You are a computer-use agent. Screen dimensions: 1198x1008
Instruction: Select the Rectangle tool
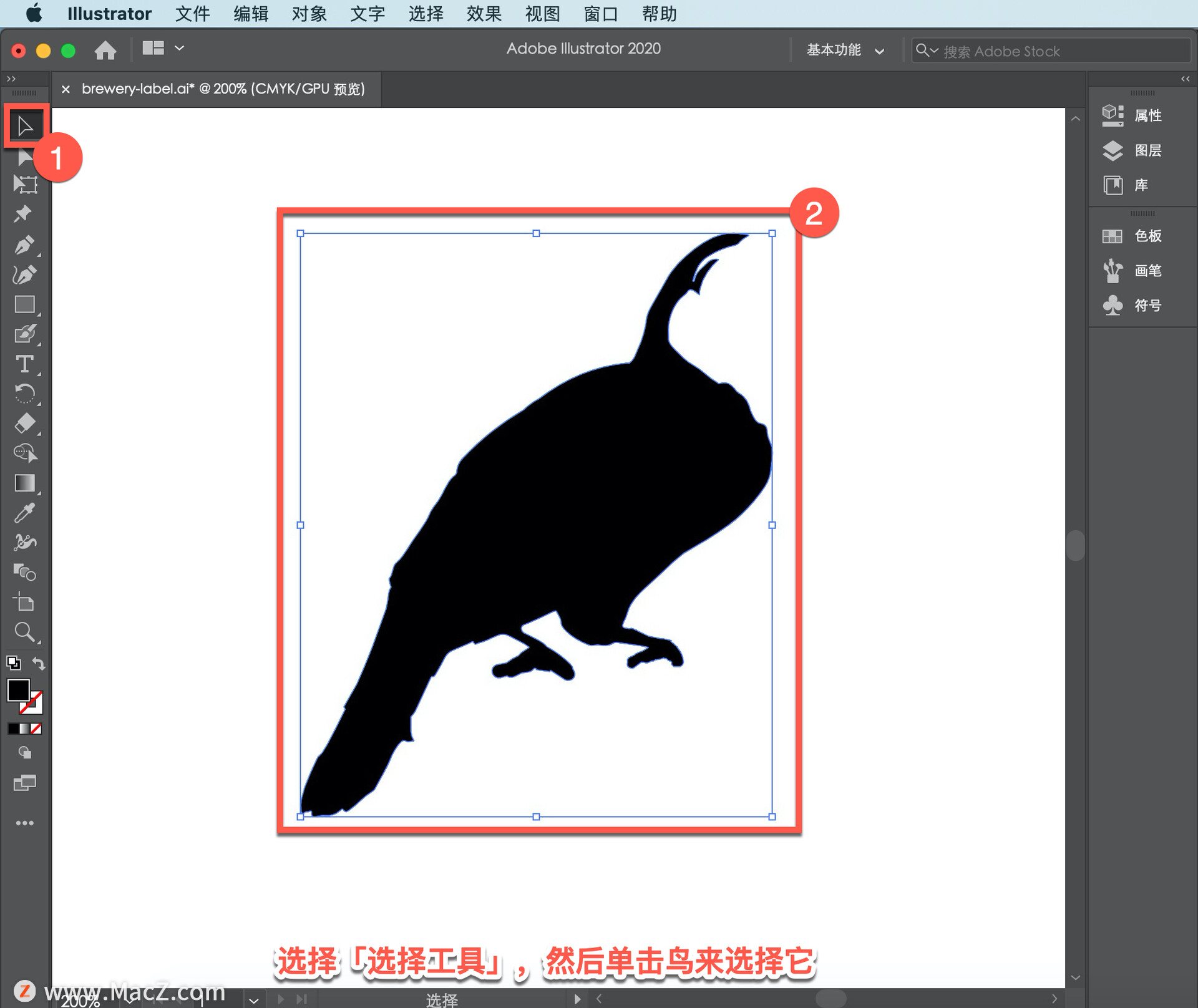pos(25,304)
